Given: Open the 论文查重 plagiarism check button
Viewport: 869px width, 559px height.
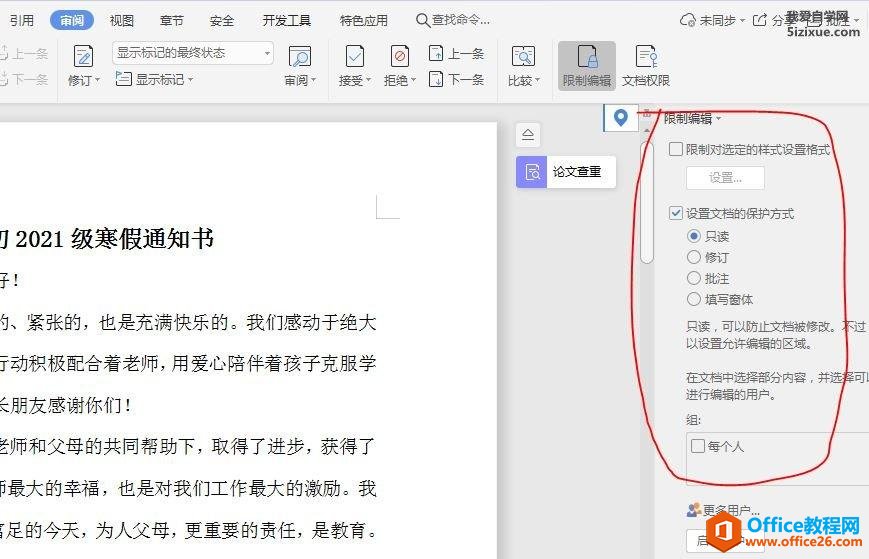Looking at the screenshot, I should (x=566, y=172).
